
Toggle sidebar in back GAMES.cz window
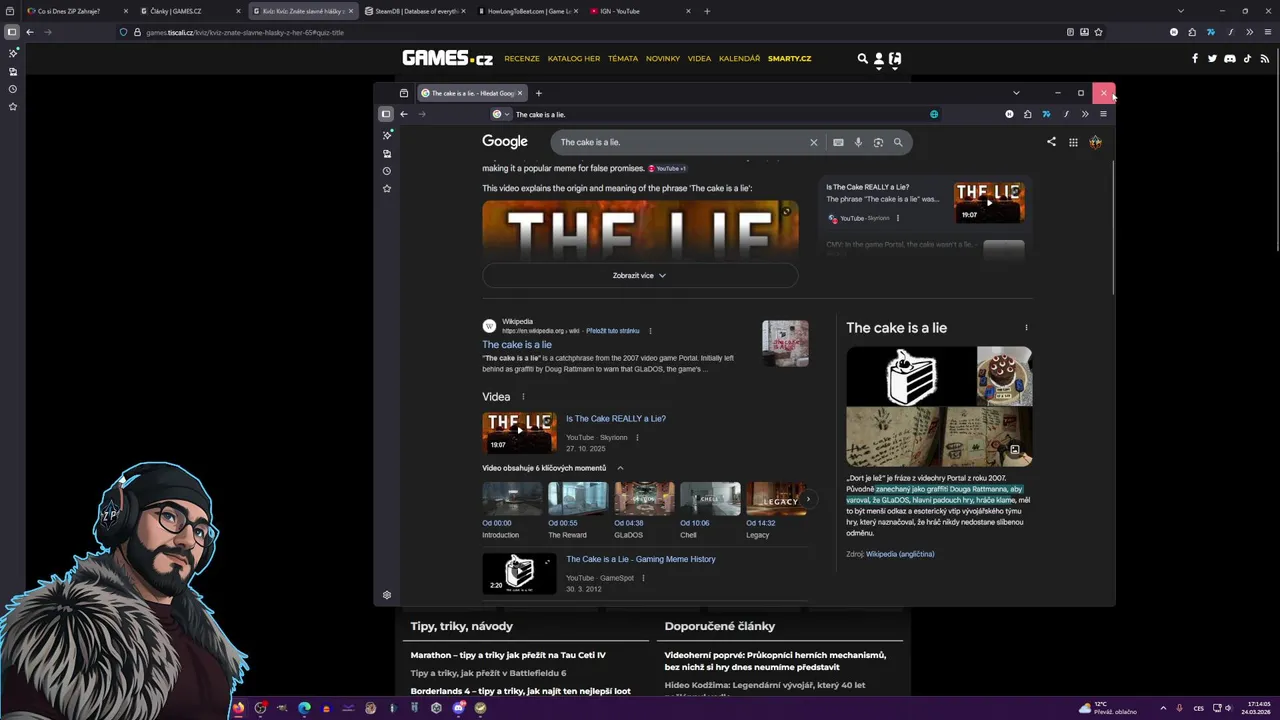(12, 32)
